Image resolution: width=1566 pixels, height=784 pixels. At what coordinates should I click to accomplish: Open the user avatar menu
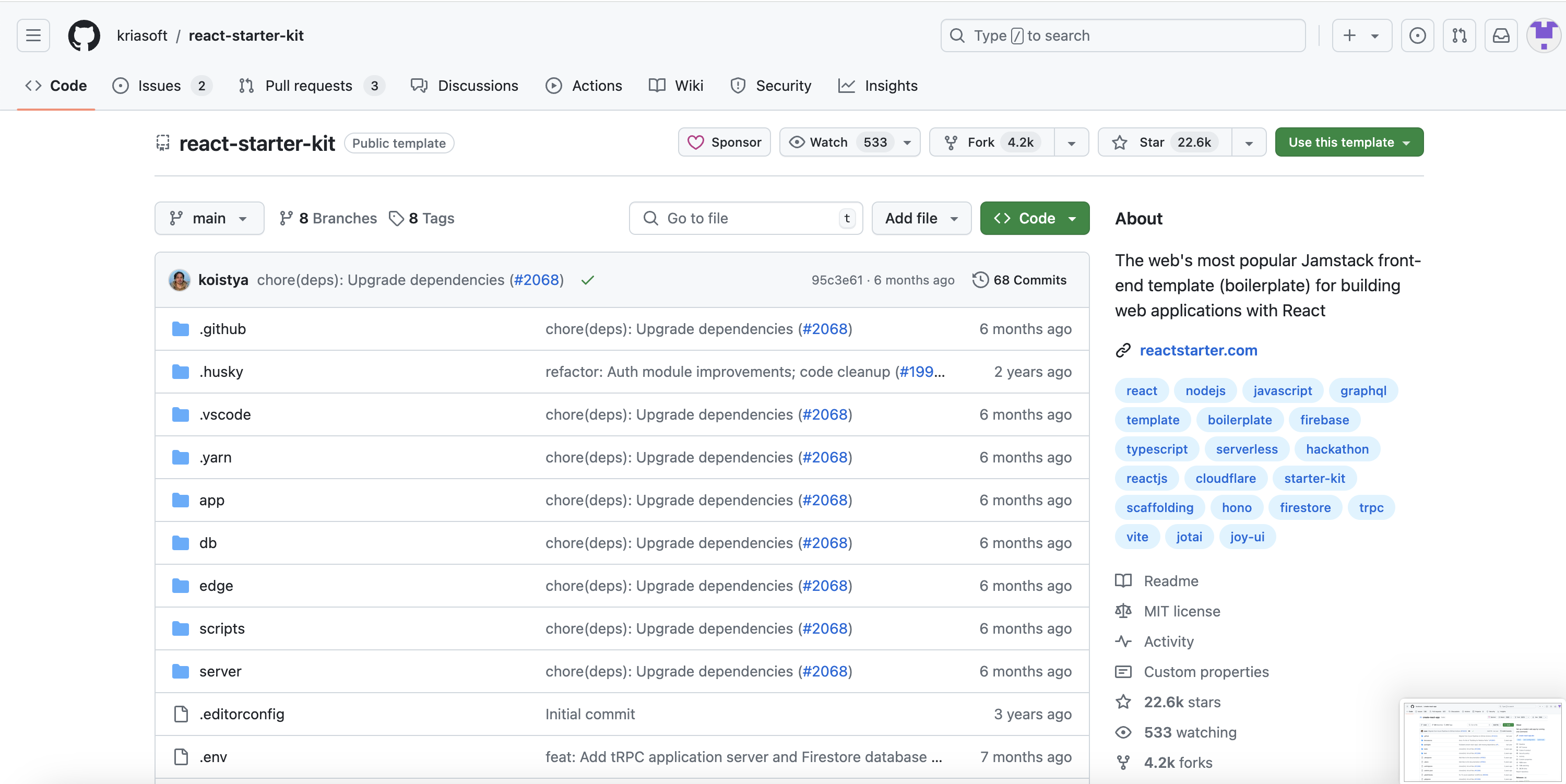(1544, 35)
